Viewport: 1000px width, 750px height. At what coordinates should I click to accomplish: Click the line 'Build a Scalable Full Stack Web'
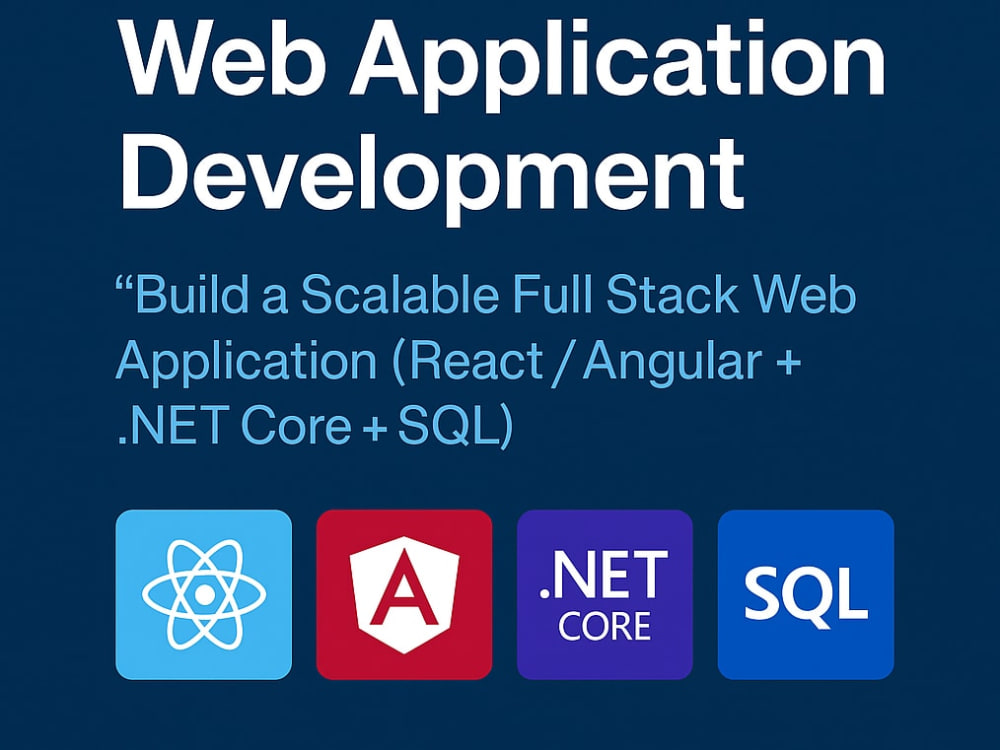click(485, 295)
